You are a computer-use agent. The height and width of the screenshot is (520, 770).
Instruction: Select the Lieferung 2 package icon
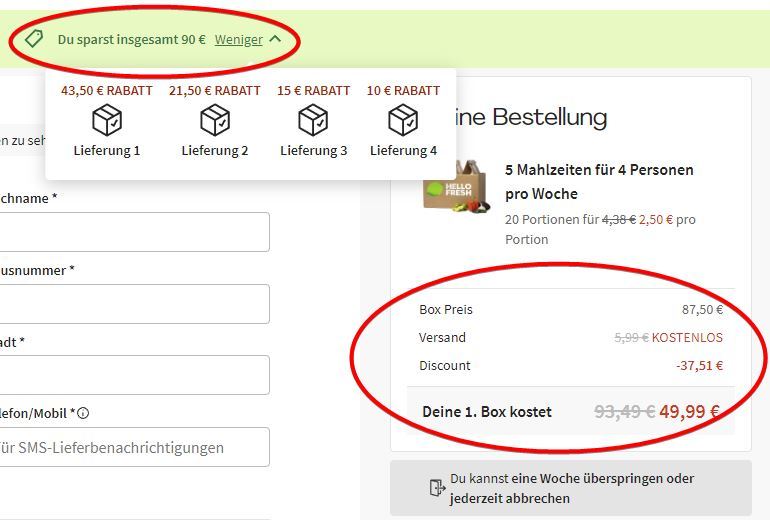tap(215, 121)
